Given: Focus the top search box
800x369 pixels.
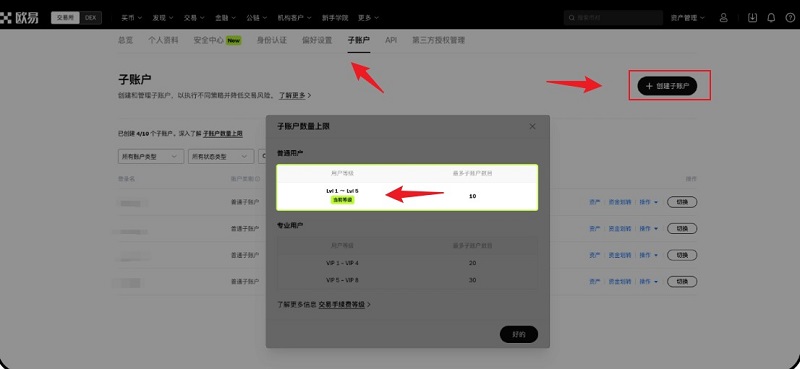Looking at the screenshot, I should tap(613, 18).
